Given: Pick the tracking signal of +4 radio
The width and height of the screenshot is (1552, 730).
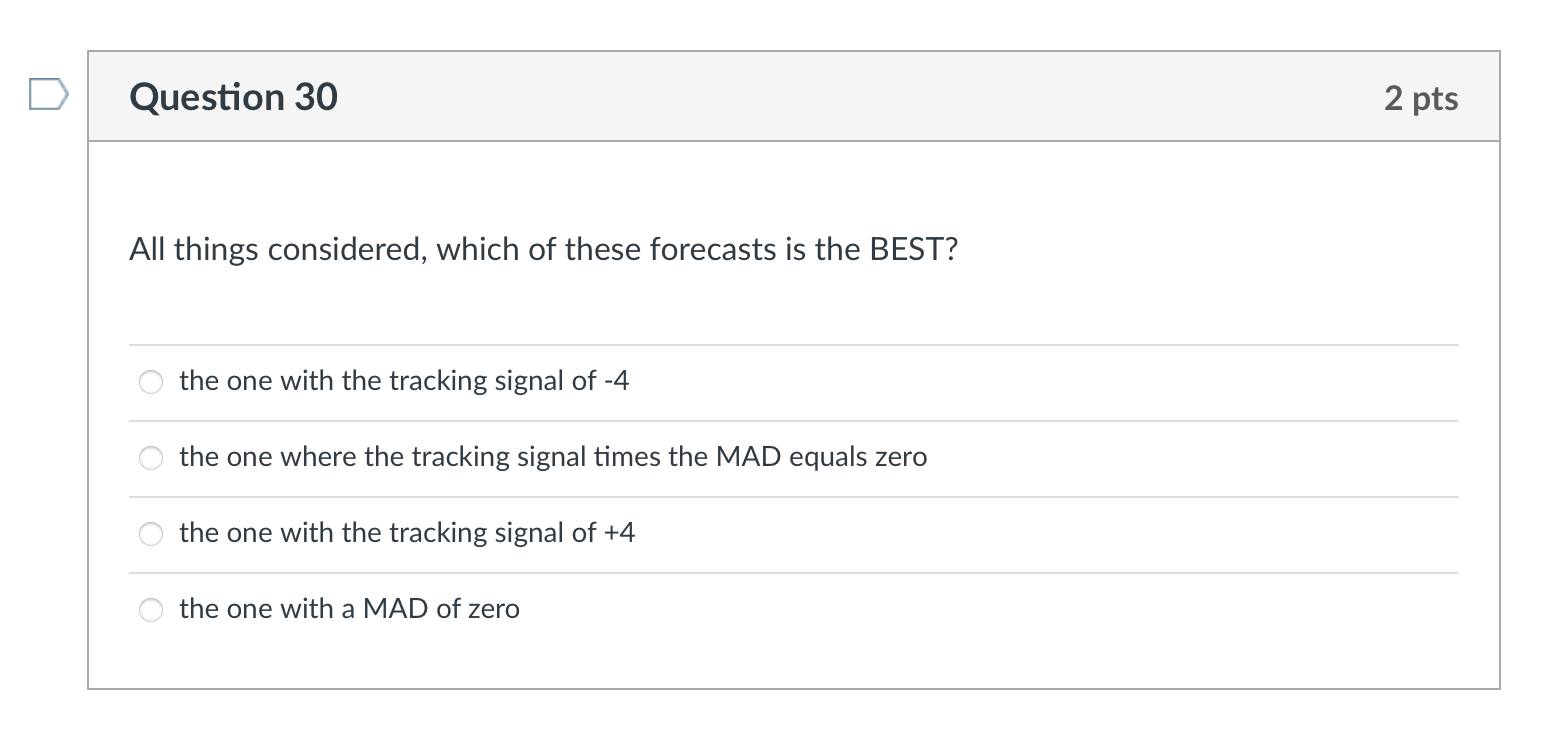Looking at the screenshot, I should (151, 534).
